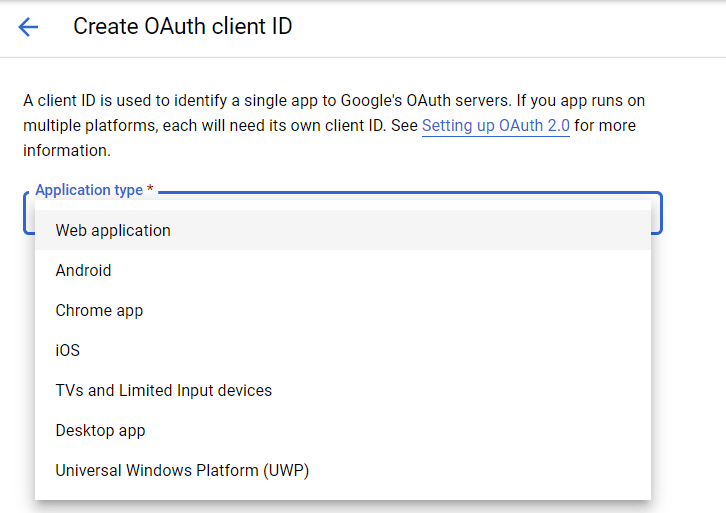Click the Application type field label
This screenshot has height=513, width=726.
[88, 190]
